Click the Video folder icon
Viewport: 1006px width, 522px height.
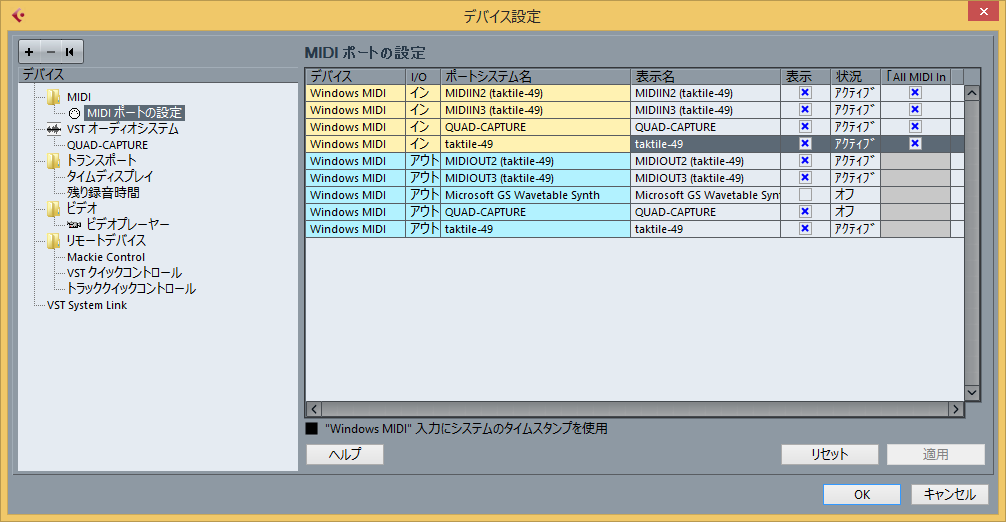tap(54, 208)
